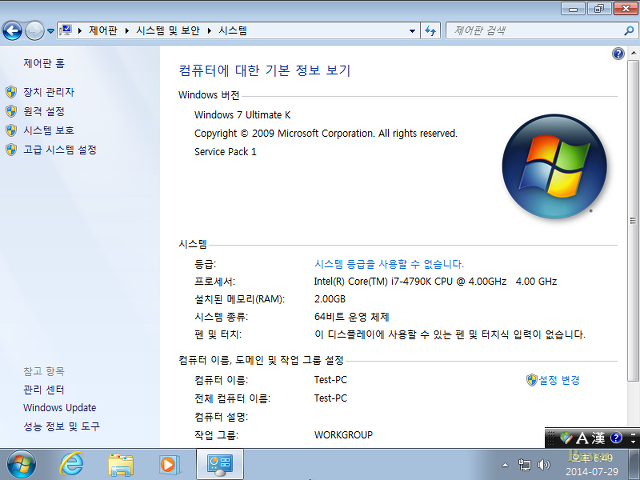The width and height of the screenshot is (640, 480).
Task: Click Control Panel taskbar button
Action: [220, 464]
